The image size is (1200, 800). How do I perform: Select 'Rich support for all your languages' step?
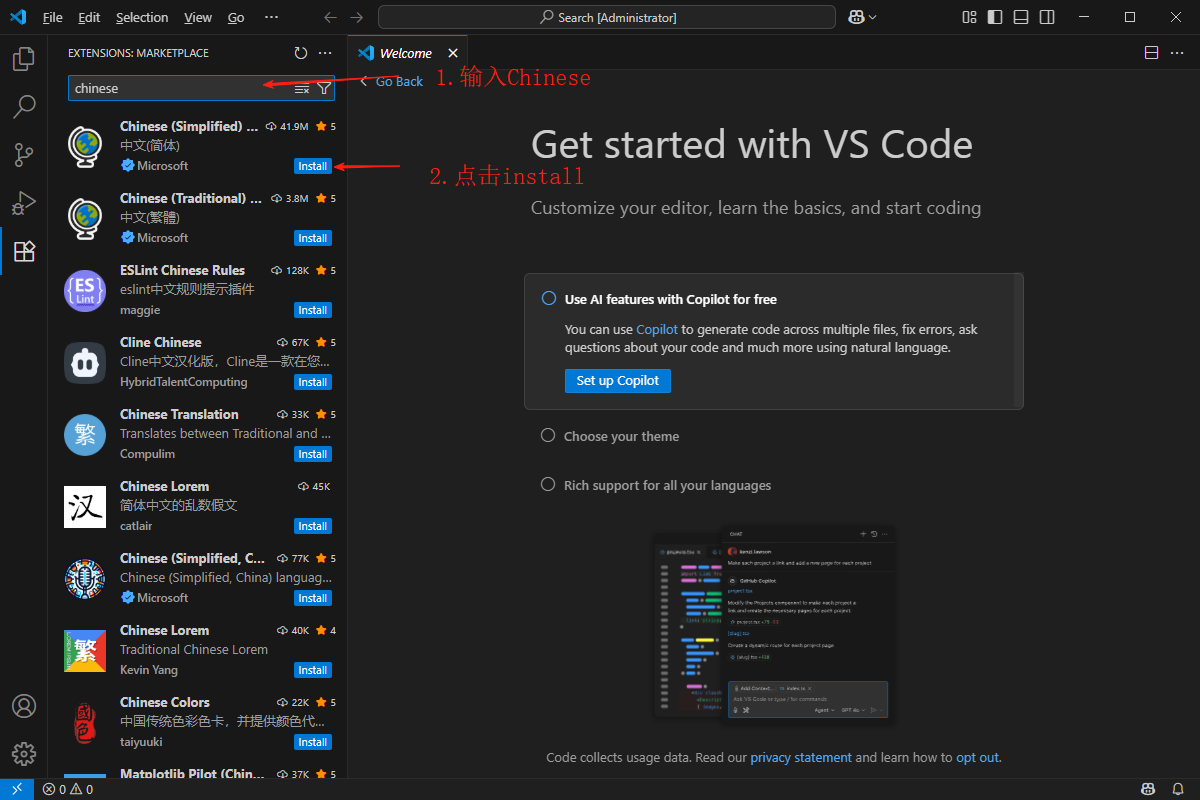pyautogui.click(x=656, y=485)
